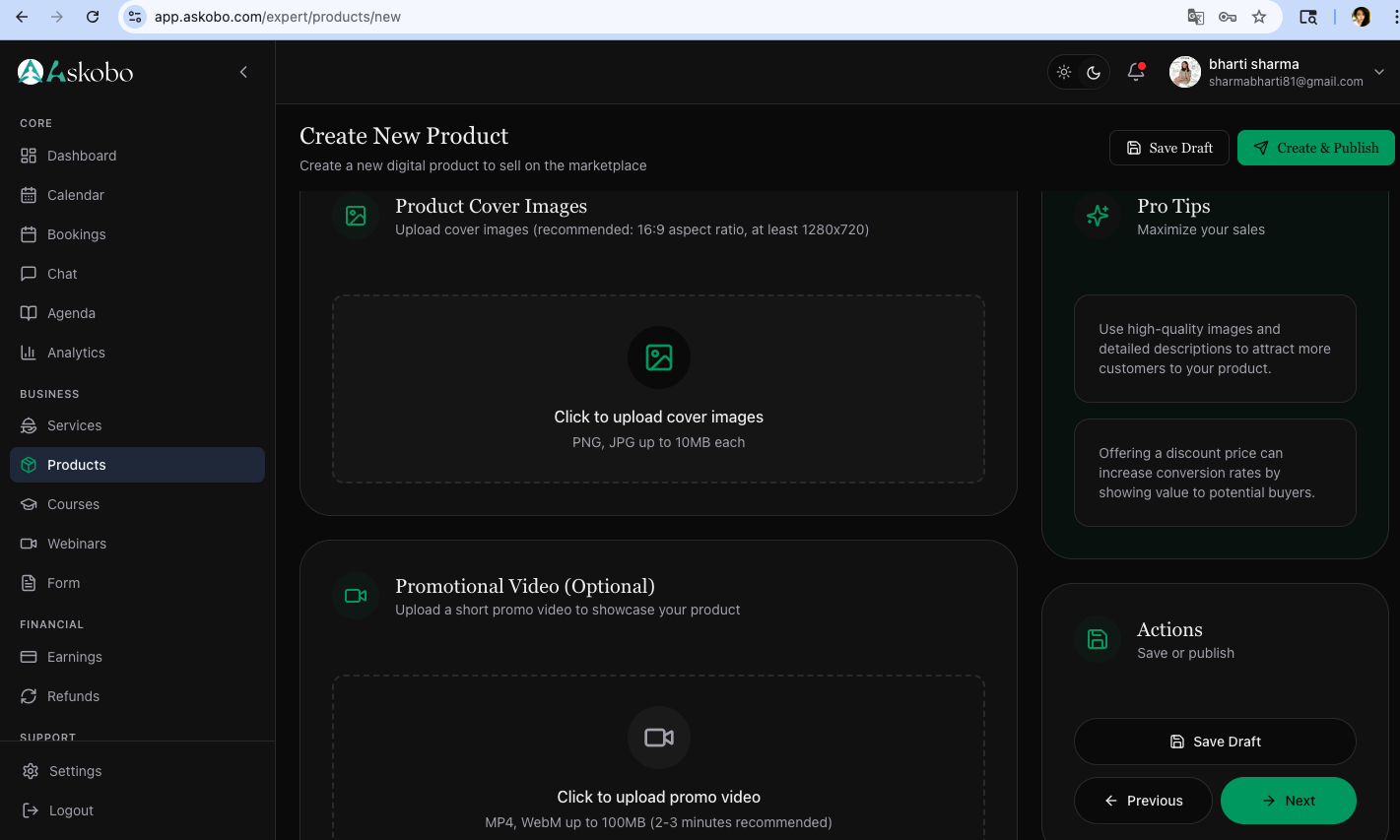Navigate to Analytics via its sidebar icon
The height and width of the screenshot is (840, 1400).
(x=28, y=353)
